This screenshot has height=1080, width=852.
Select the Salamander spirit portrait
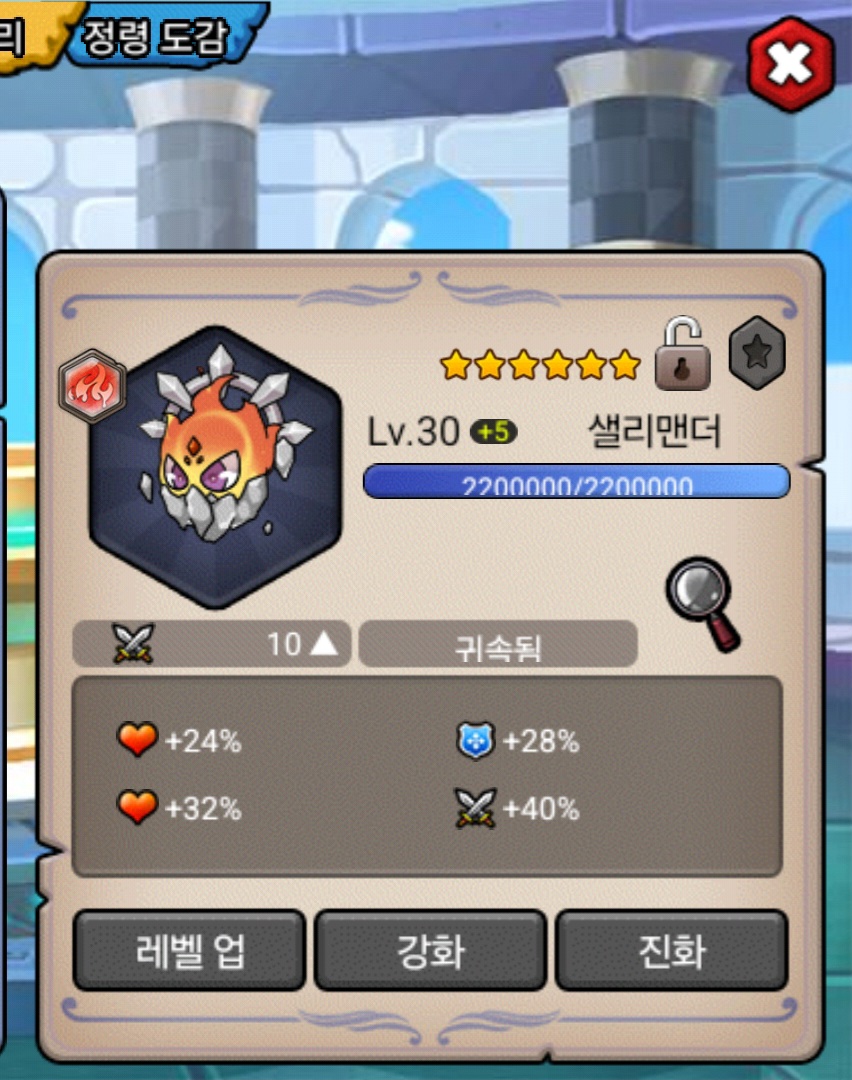coord(216,467)
